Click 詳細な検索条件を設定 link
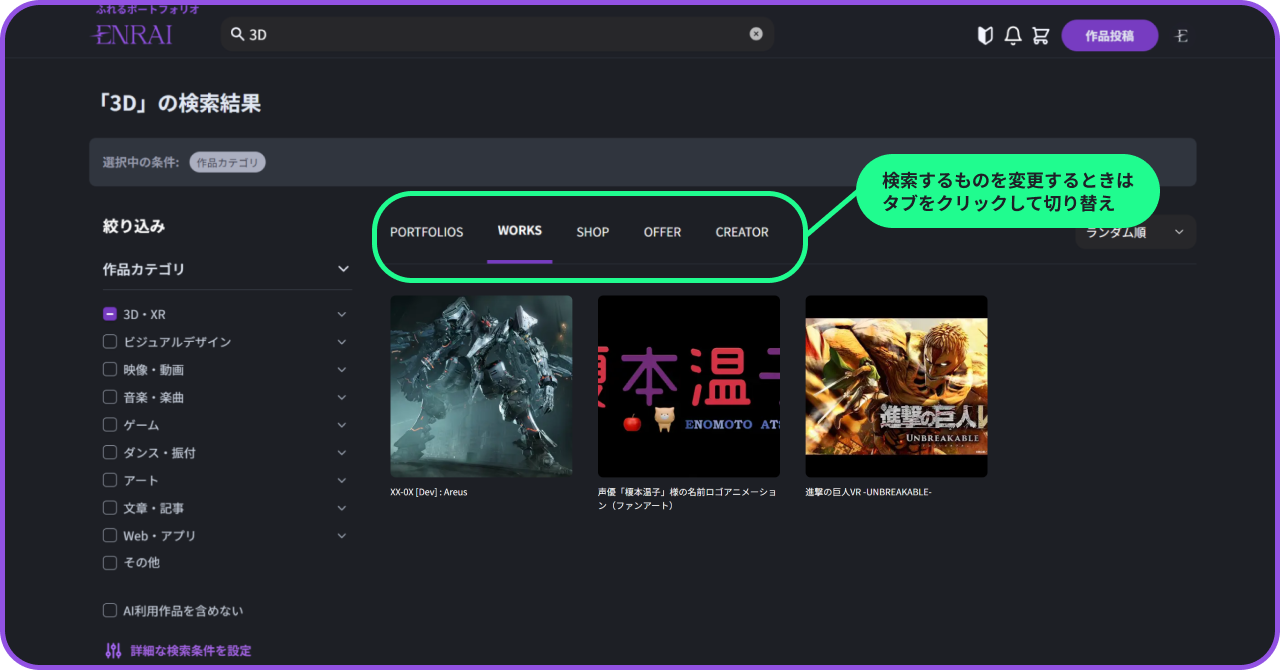This screenshot has height=670, width=1280. tap(190, 651)
